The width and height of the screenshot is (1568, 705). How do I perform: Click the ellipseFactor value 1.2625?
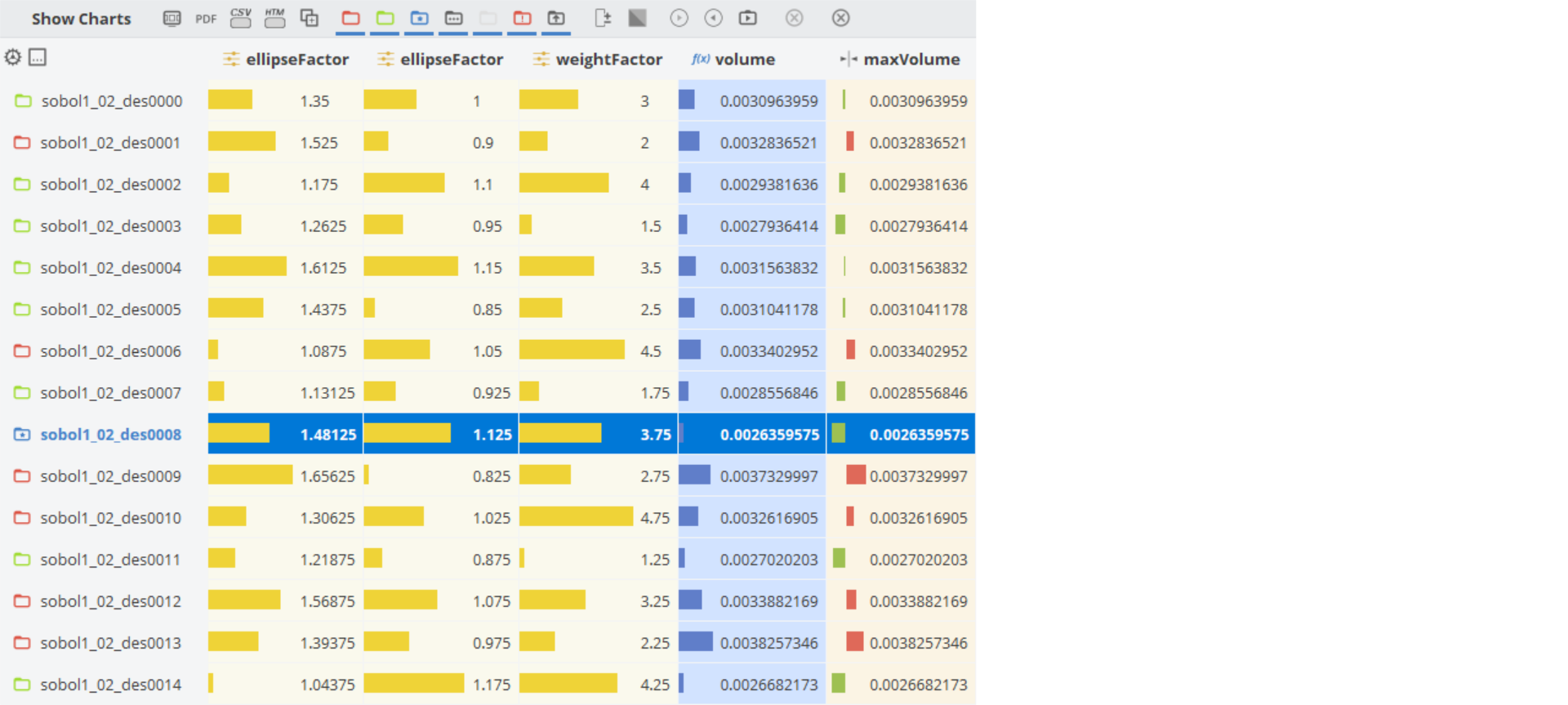click(x=323, y=226)
